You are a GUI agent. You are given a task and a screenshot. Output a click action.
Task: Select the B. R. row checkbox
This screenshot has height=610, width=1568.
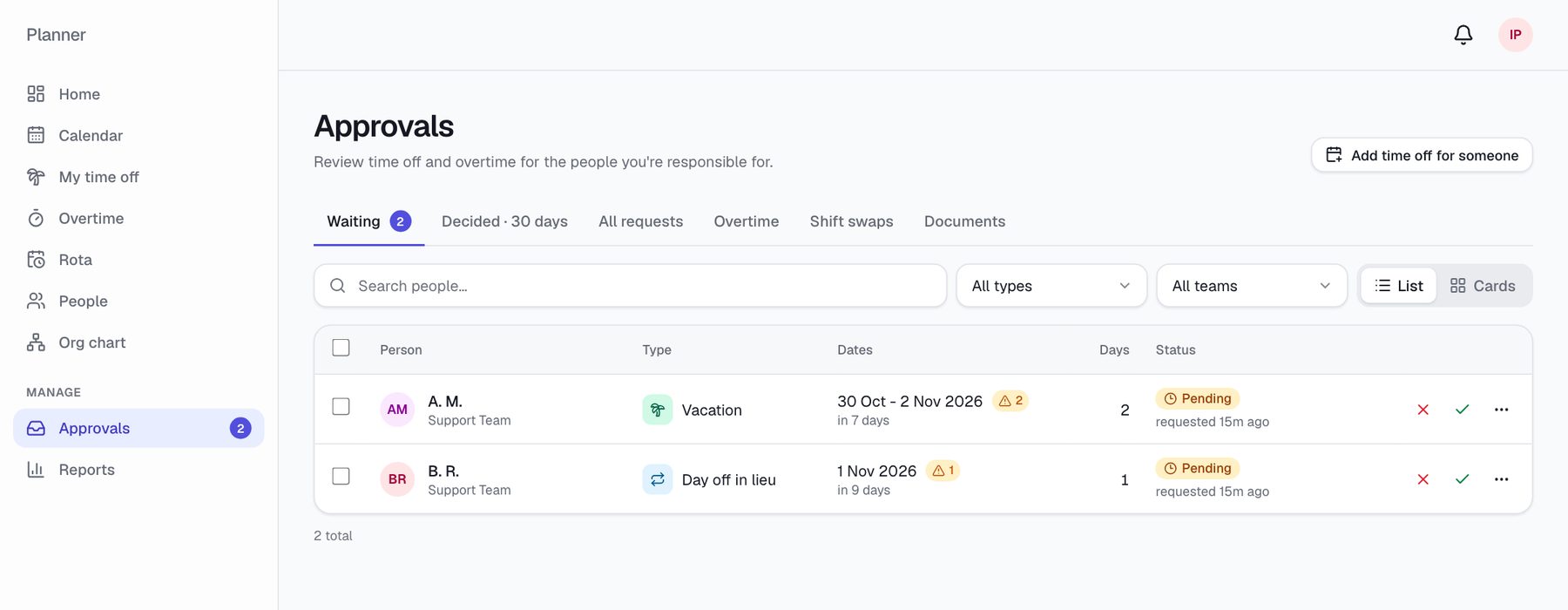pyautogui.click(x=341, y=477)
